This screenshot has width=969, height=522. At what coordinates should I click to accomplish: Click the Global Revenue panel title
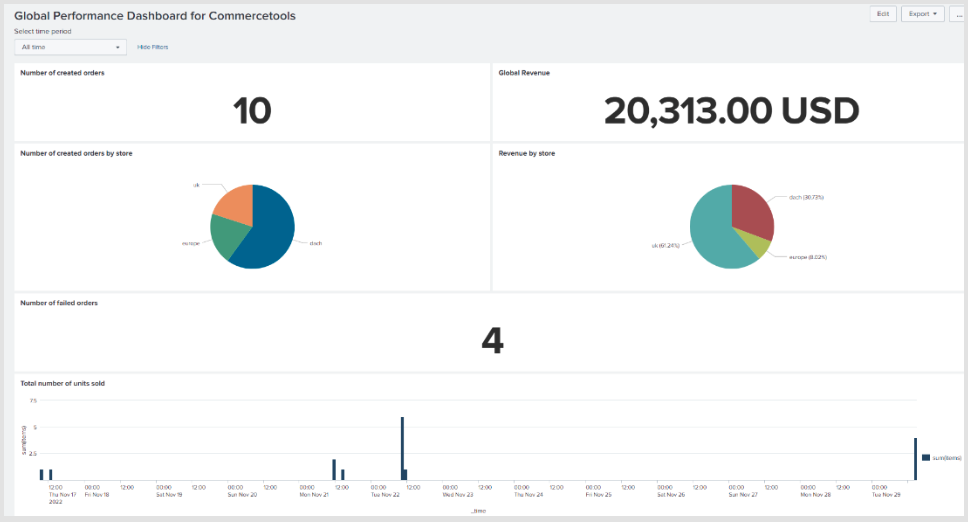click(x=524, y=73)
